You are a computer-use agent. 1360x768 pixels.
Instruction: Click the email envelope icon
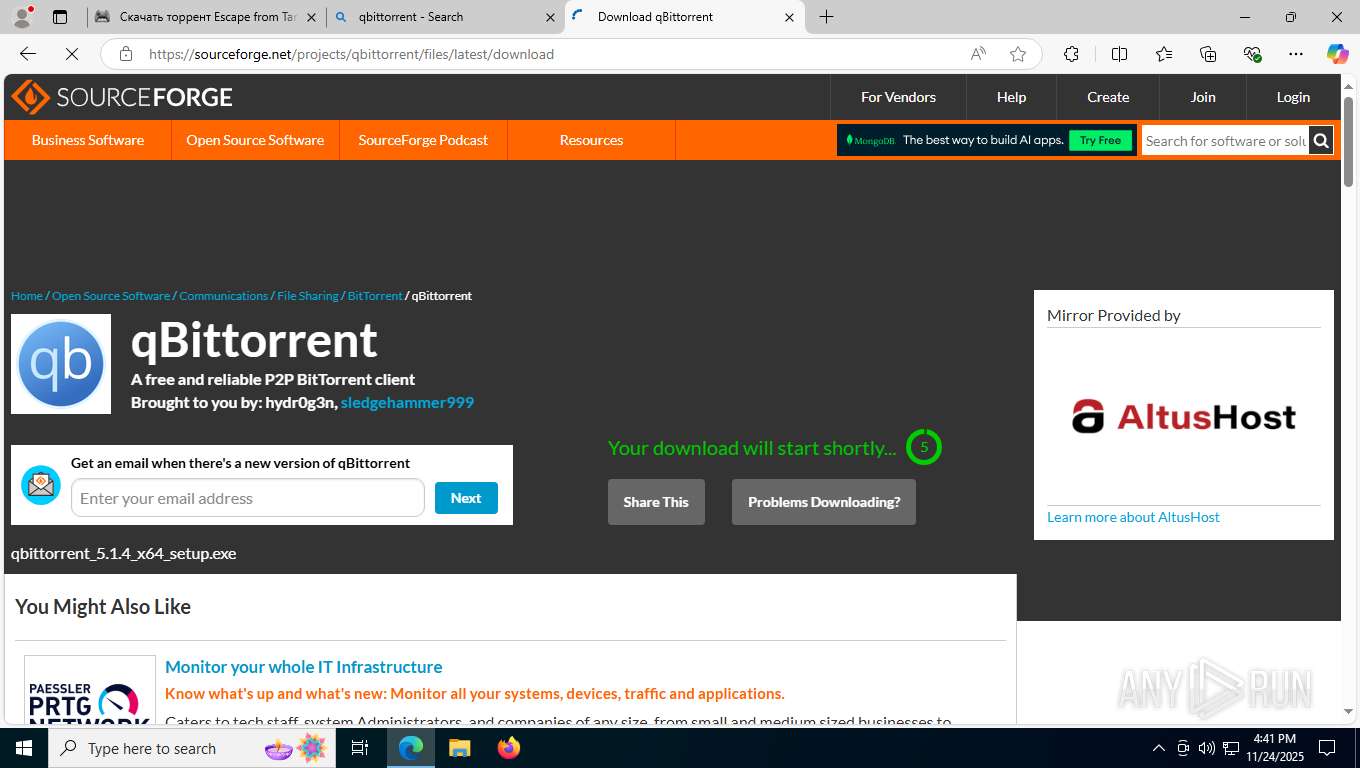[41, 485]
